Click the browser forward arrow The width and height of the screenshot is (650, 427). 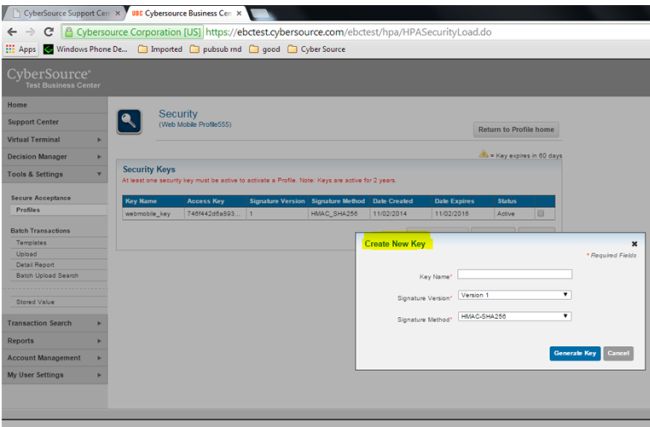[x=30, y=32]
